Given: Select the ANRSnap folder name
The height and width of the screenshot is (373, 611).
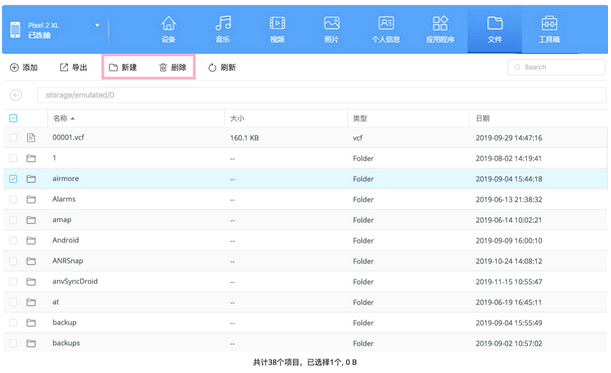Looking at the screenshot, I should click(x=68, y=261).
